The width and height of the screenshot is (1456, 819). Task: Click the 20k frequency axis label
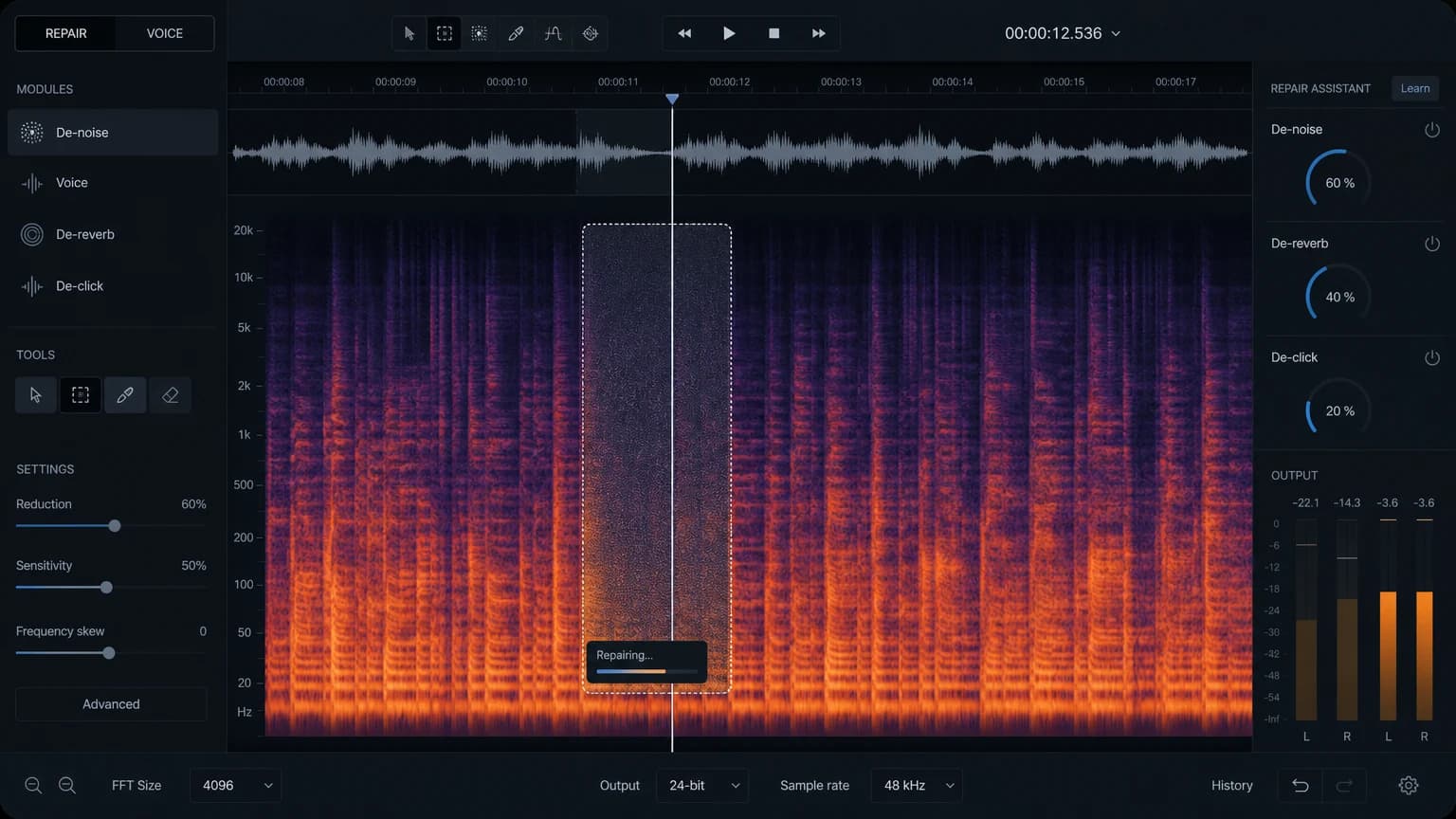(x=243, y=230)
